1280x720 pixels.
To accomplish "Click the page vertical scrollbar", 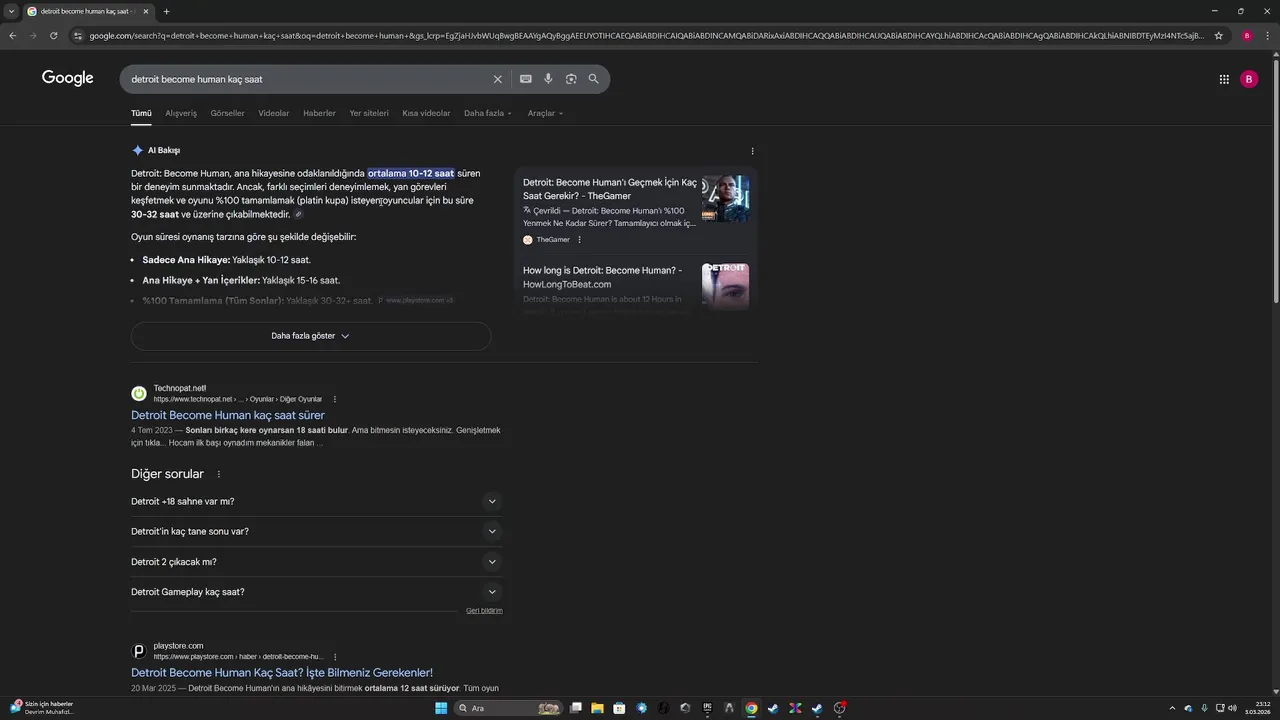I will coord(1275,180).
